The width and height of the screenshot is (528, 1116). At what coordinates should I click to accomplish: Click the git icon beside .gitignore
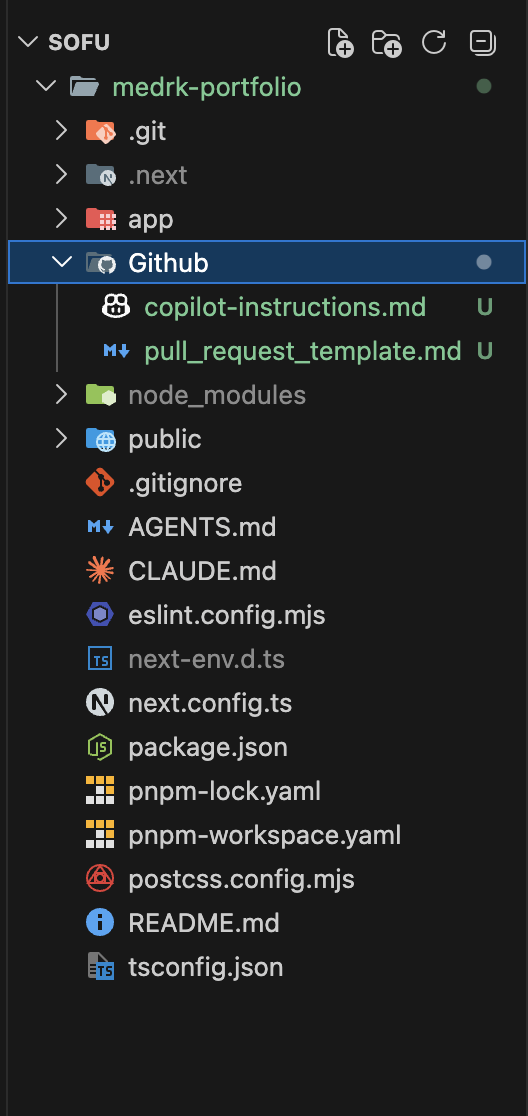click(100, 483)
